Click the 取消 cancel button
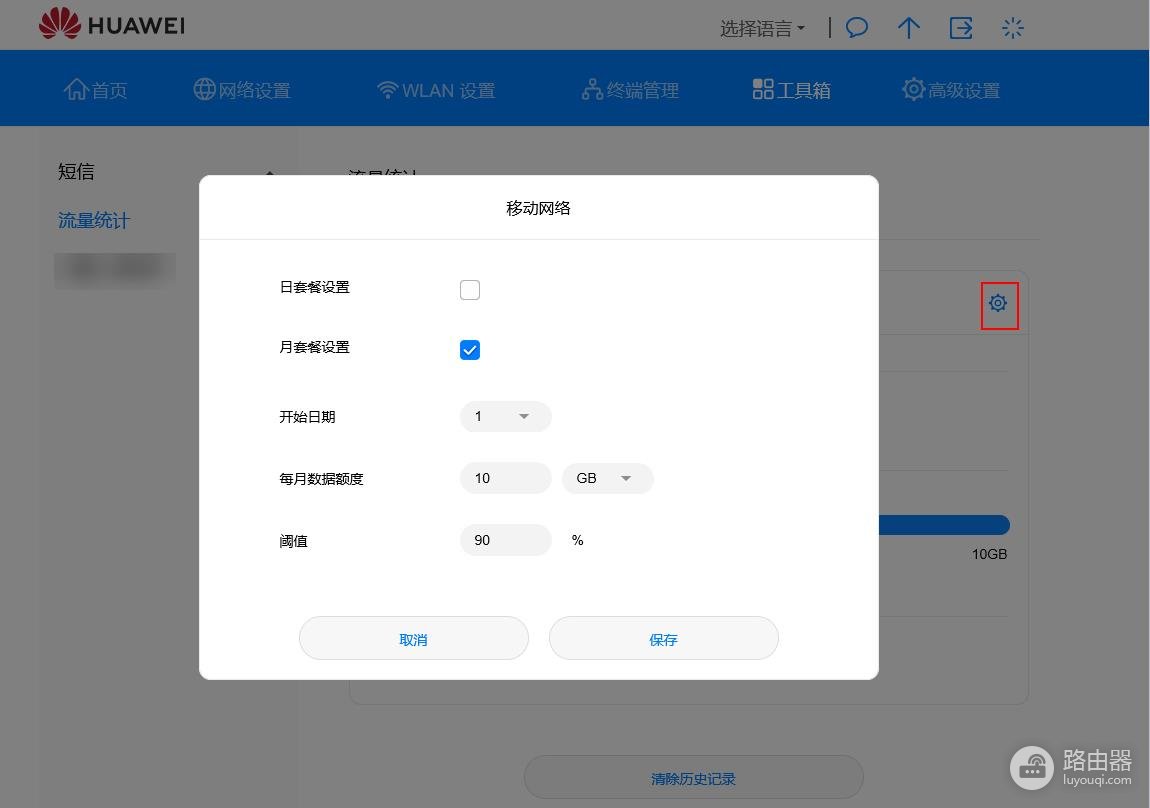The image size is (1150, 808). point(414,638)
